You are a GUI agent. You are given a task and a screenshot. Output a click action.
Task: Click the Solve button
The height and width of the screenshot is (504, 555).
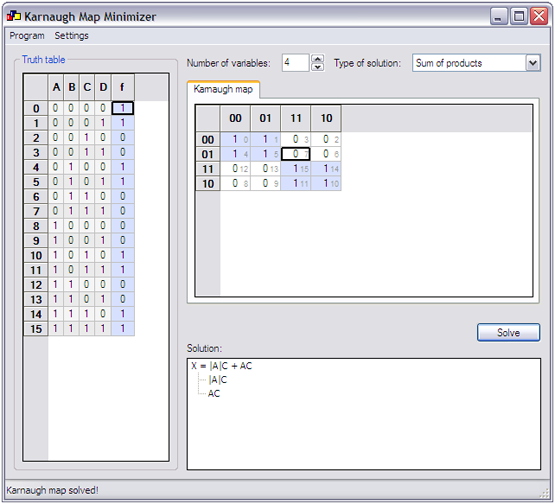(508, 332)
